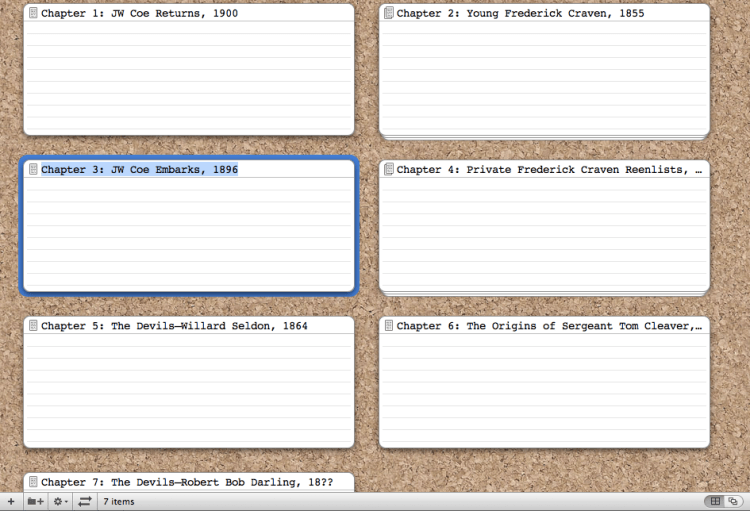Click the double-arrow selection sync button
The height and width of the screenshot is (511, 750).
tap(85, 501)
